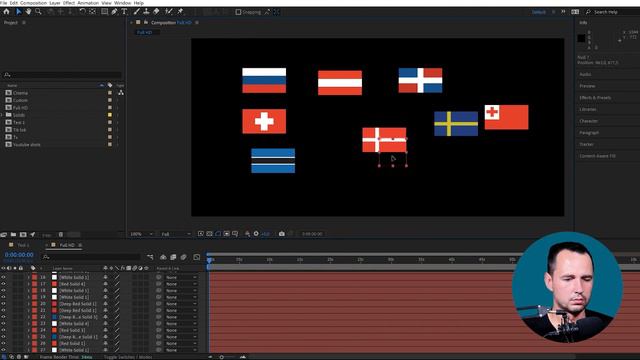Click the timeline layer search field
Viewport: 640px width, 360px height.
coord(91,257)
